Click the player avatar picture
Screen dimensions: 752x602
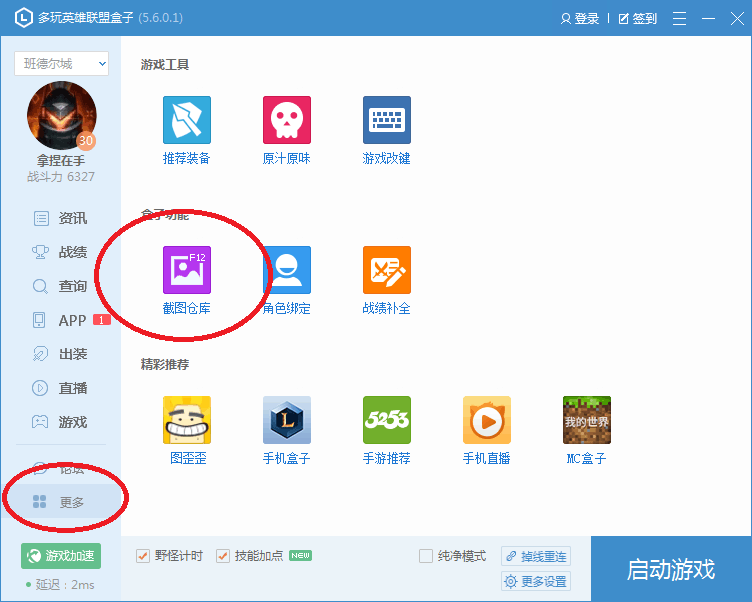61,115
